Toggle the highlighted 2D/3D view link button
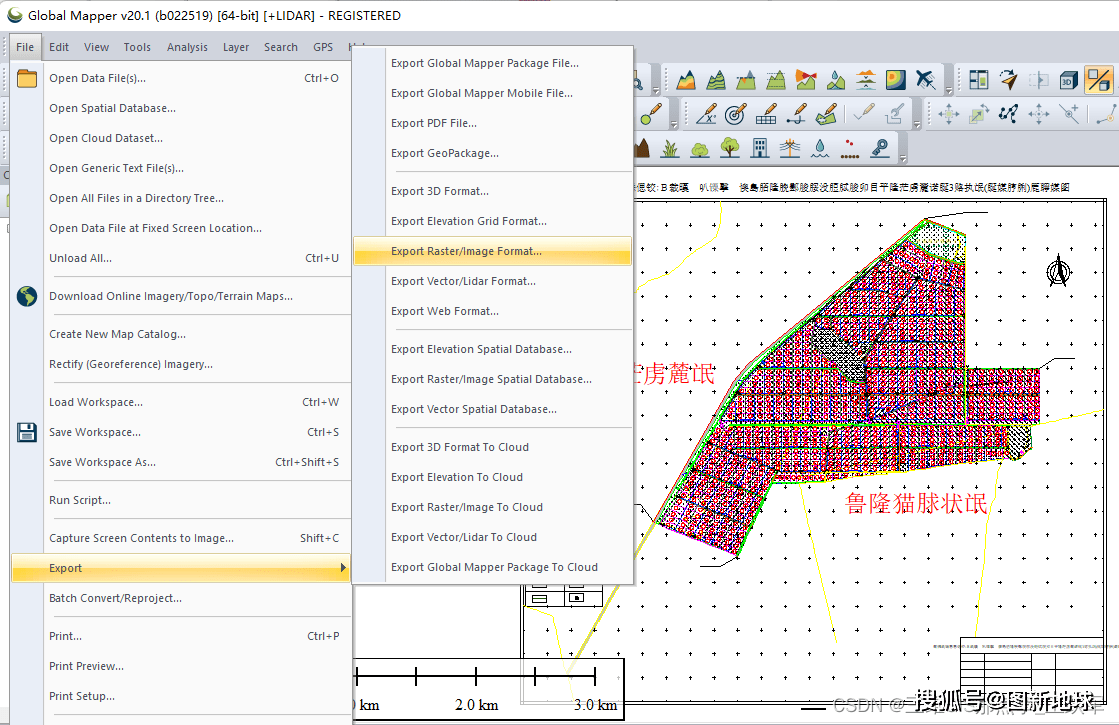1119x725 pixels. pos(1099,80)
